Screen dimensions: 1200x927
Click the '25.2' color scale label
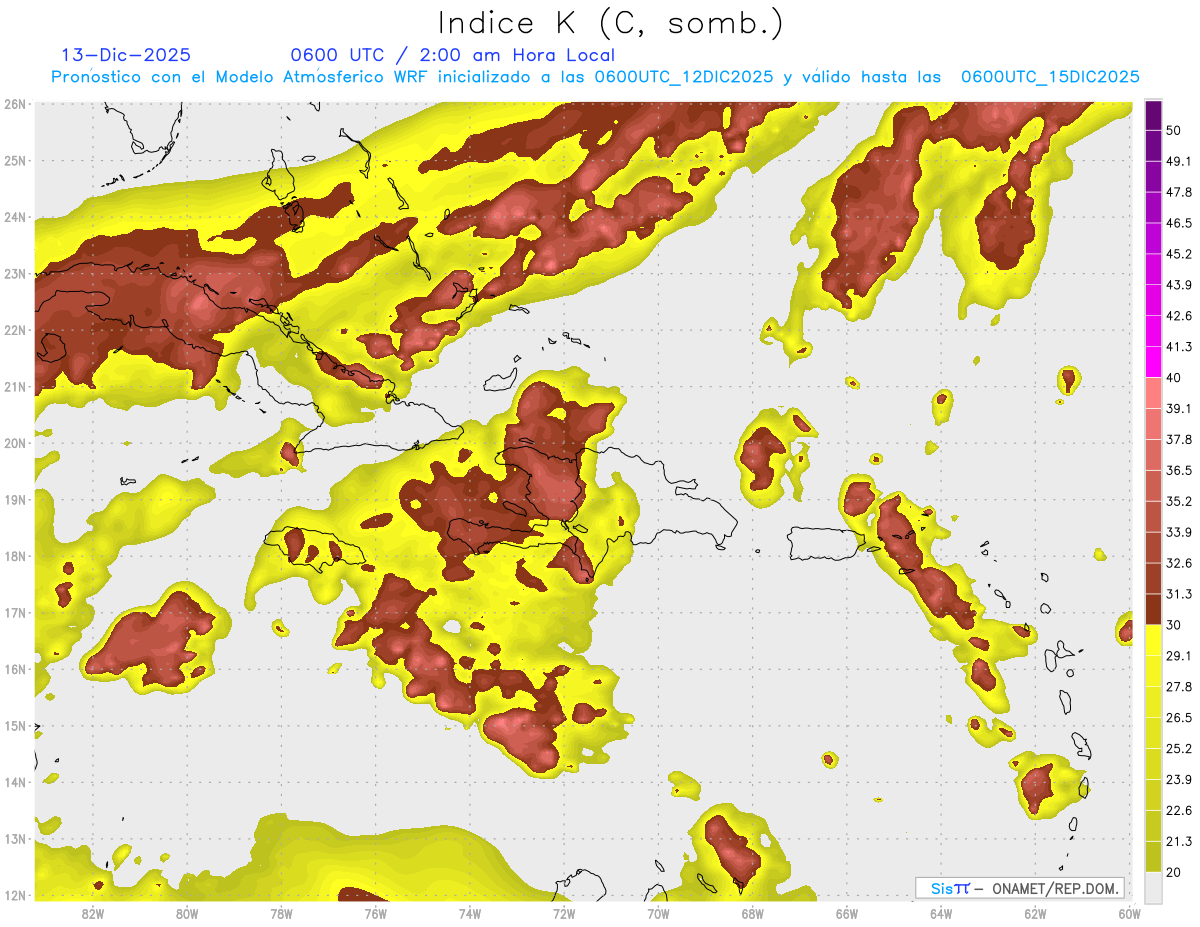(1179, 748)
